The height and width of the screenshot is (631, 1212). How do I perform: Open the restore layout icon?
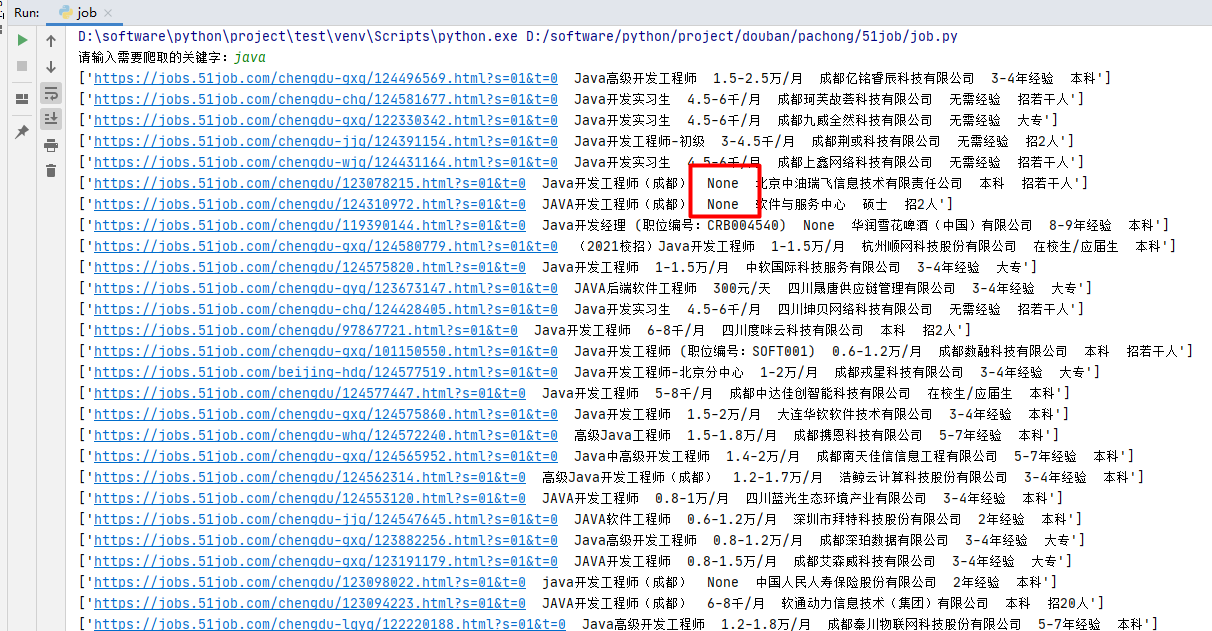21,99
